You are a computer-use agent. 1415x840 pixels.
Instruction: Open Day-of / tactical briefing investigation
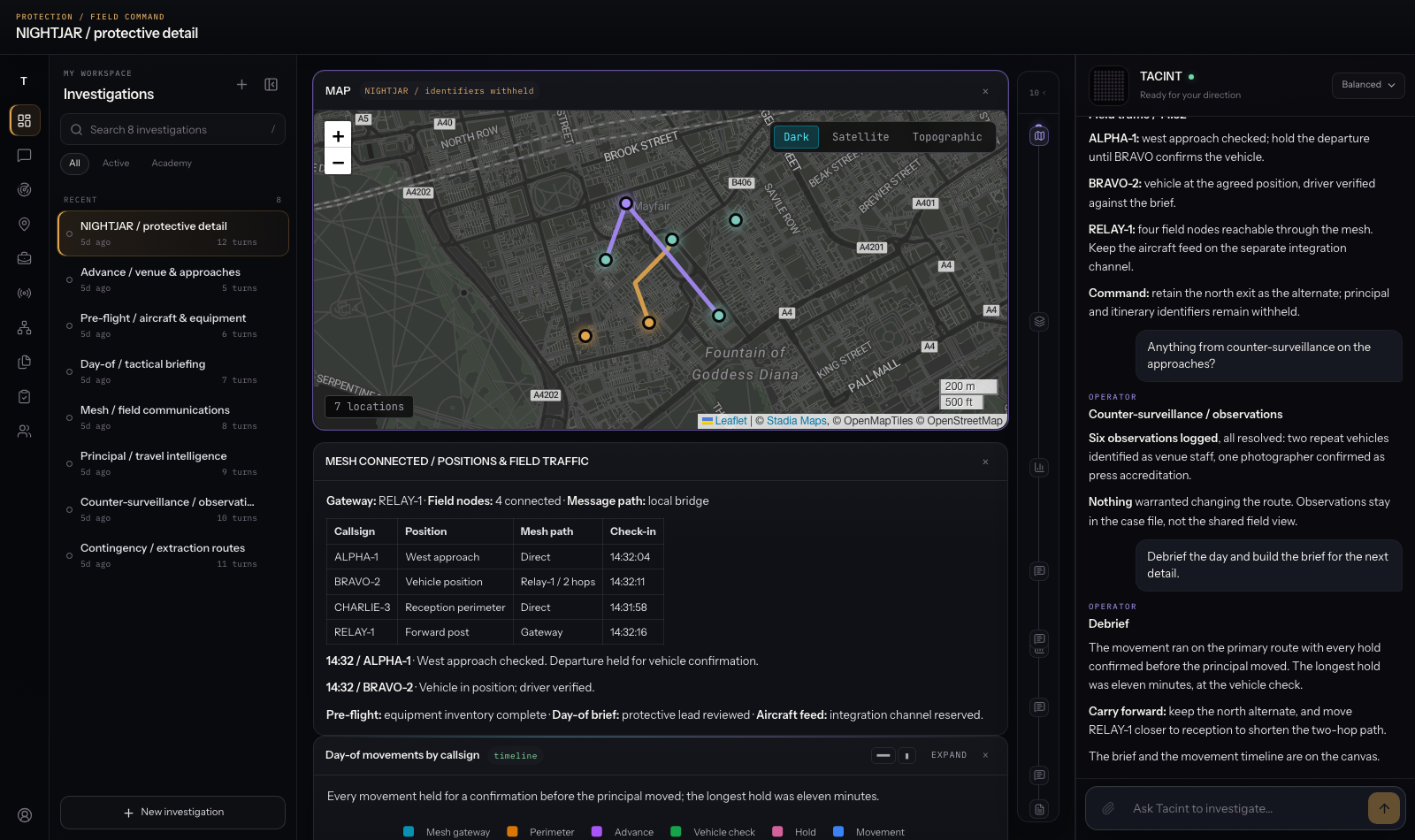click(173, 371)
